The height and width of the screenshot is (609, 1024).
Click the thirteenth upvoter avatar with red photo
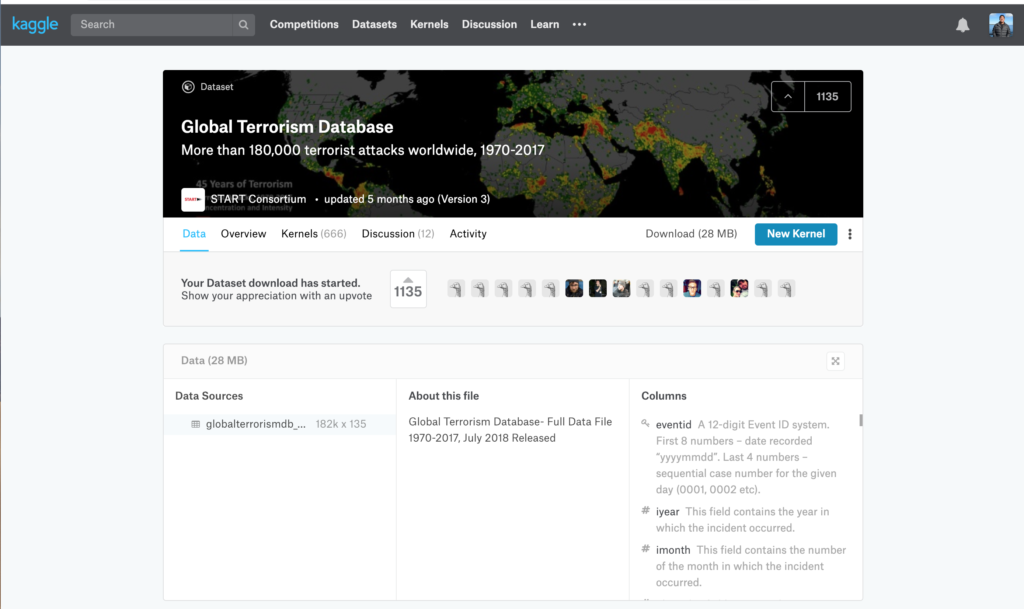[x=739, y=289]
